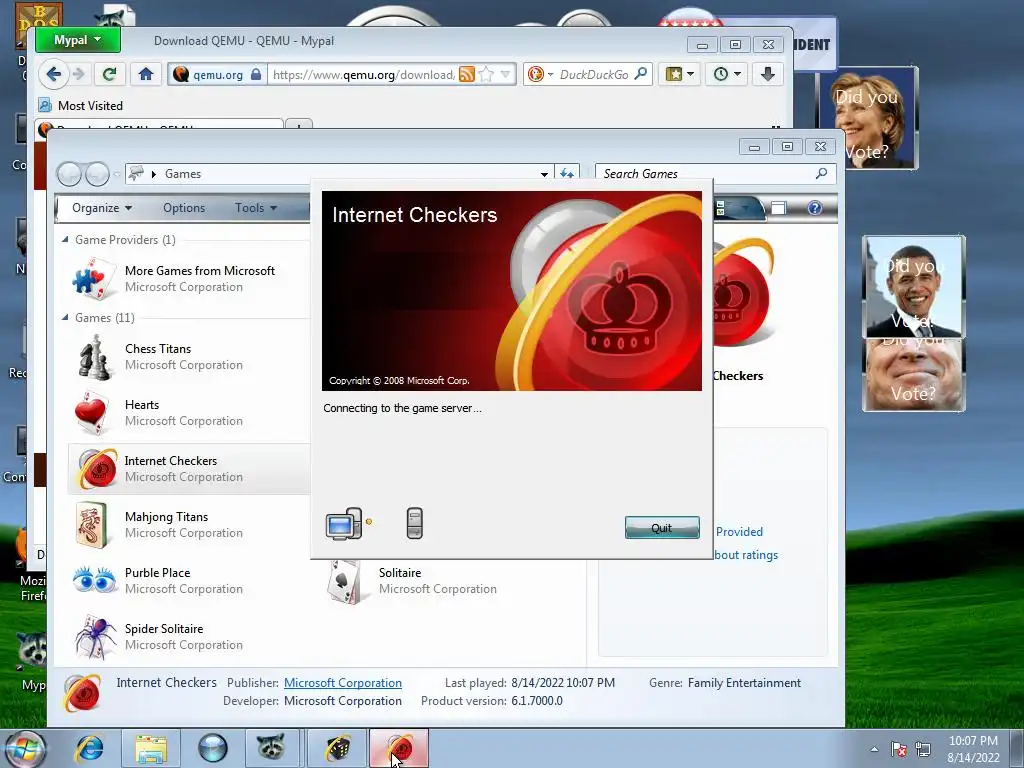This screenshot has height=768, width=1024.
Task: Launch Internet Explorer from the taskbar
Action: [89, 748]
